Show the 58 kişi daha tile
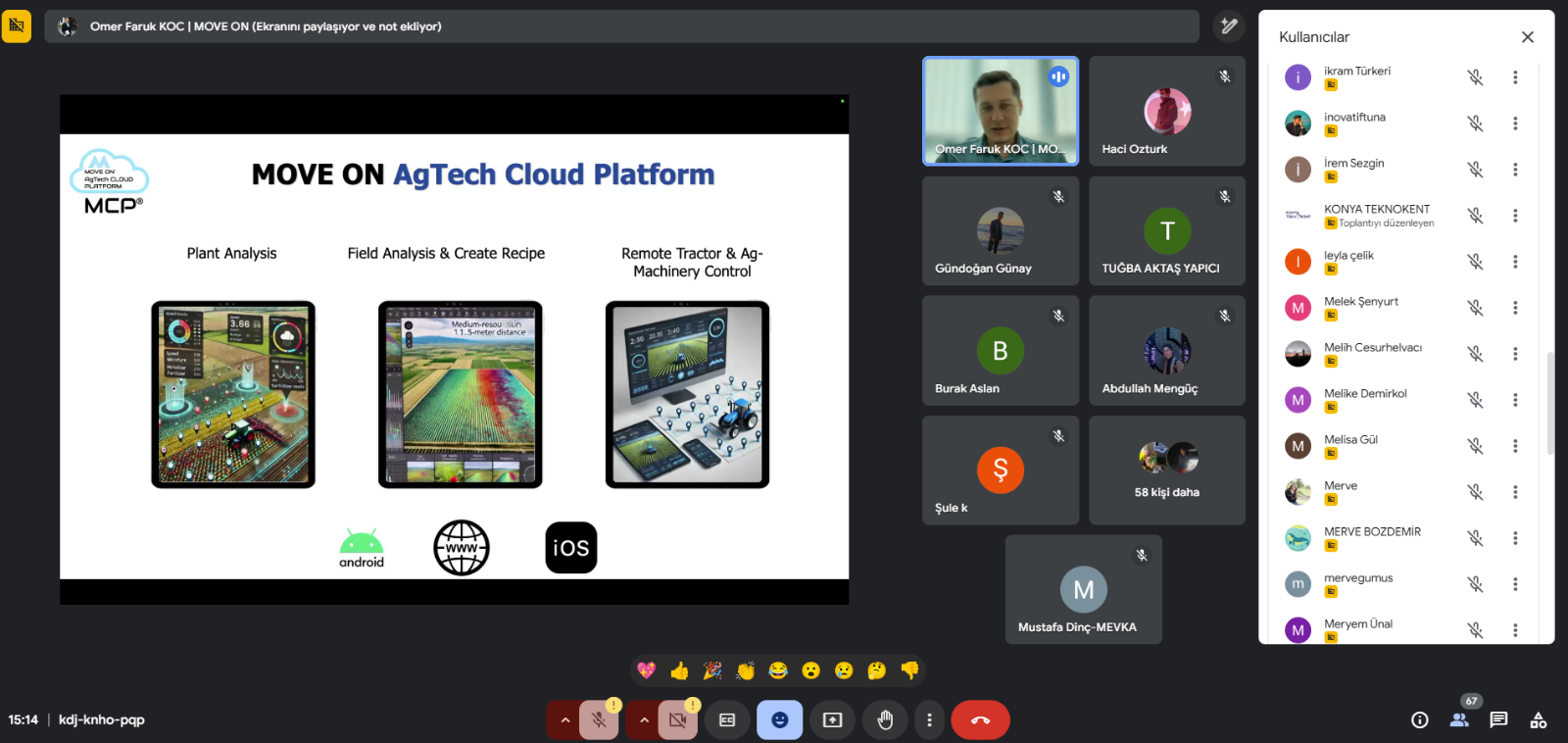 (x=1167, y=471)
